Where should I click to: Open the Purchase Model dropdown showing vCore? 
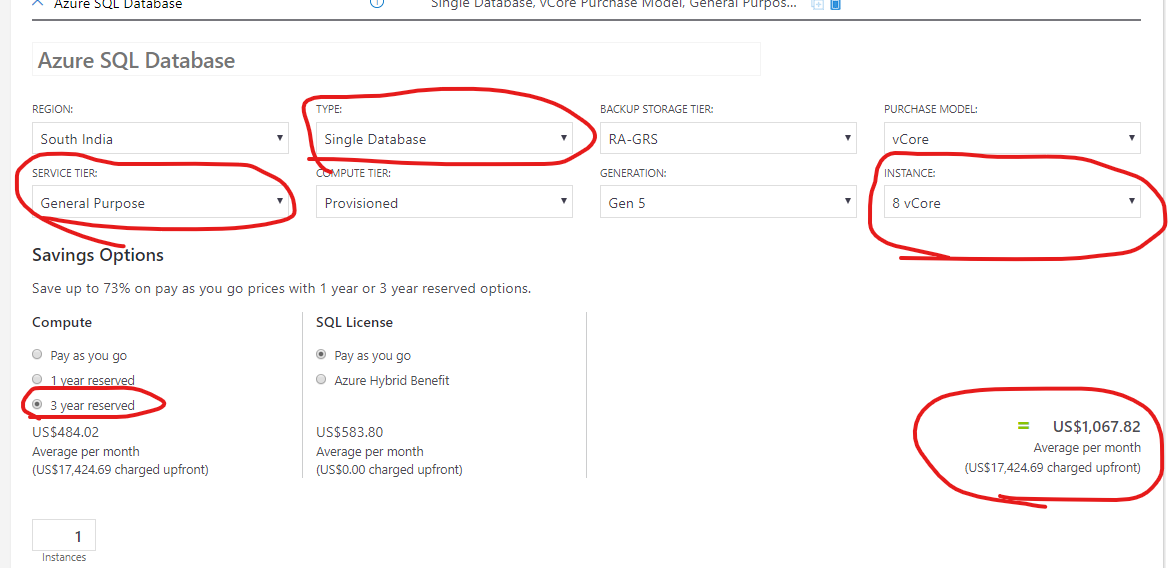[x=1012, y=139]
